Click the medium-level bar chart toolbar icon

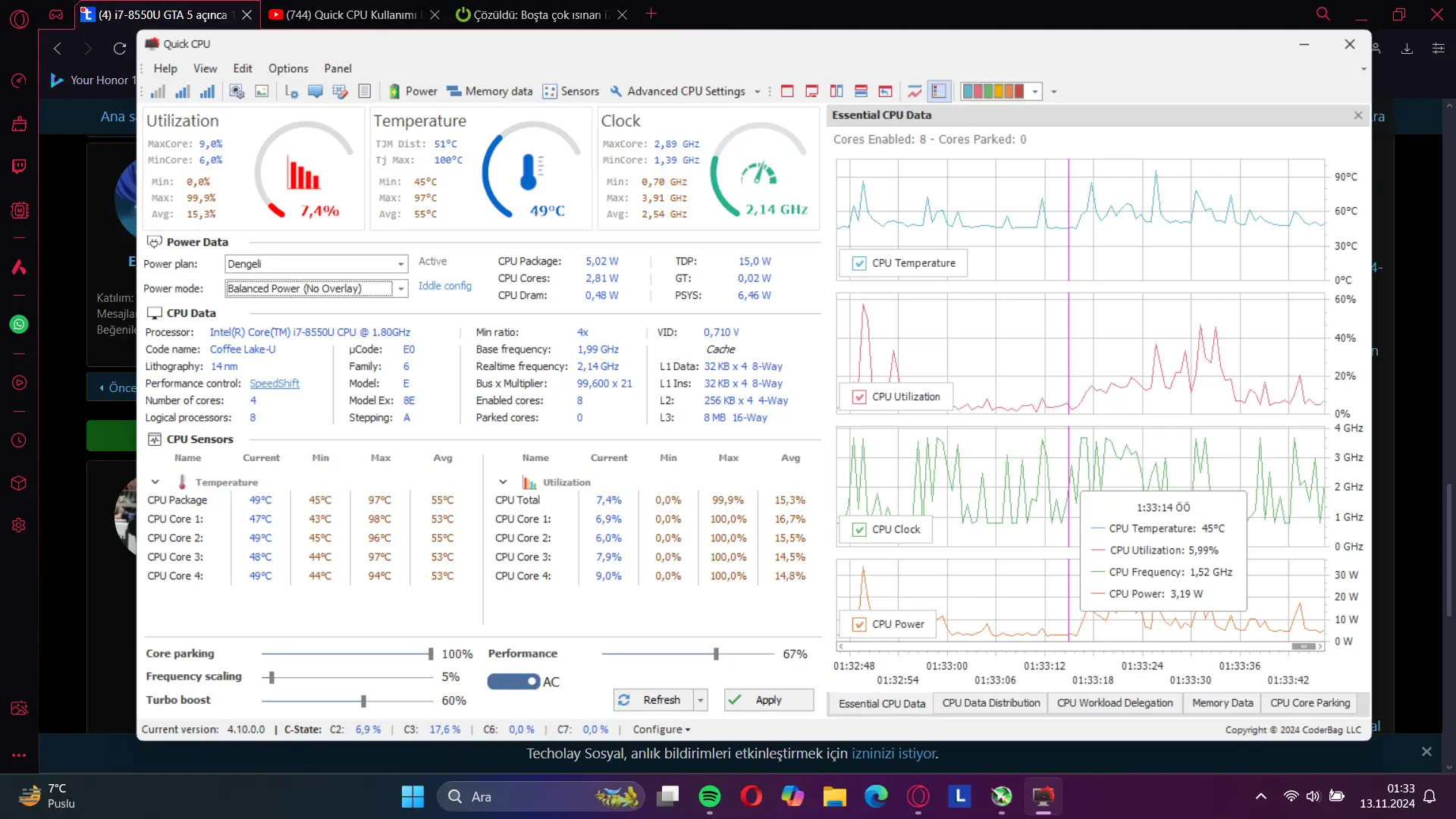pyautogui.click(x=183, y=91)
